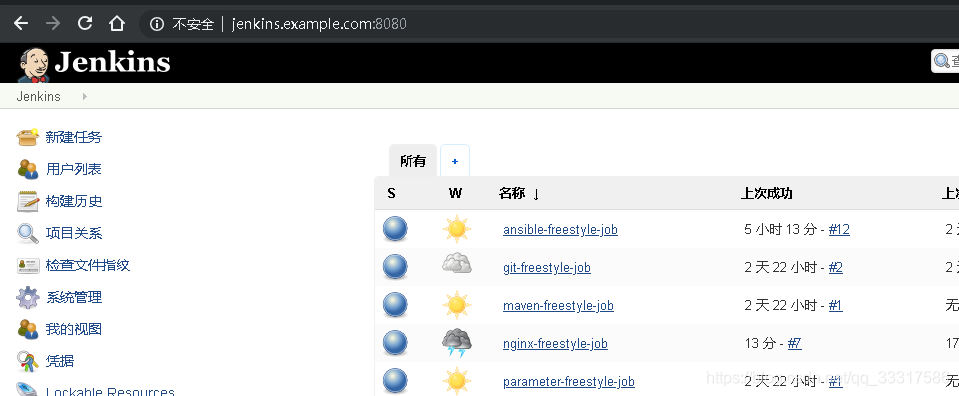
Task: Open 系统管理 link
Action: tap(74, 297)
